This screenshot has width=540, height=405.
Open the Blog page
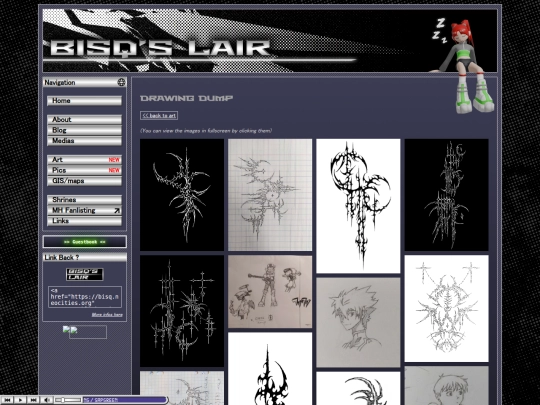[84, 130]
